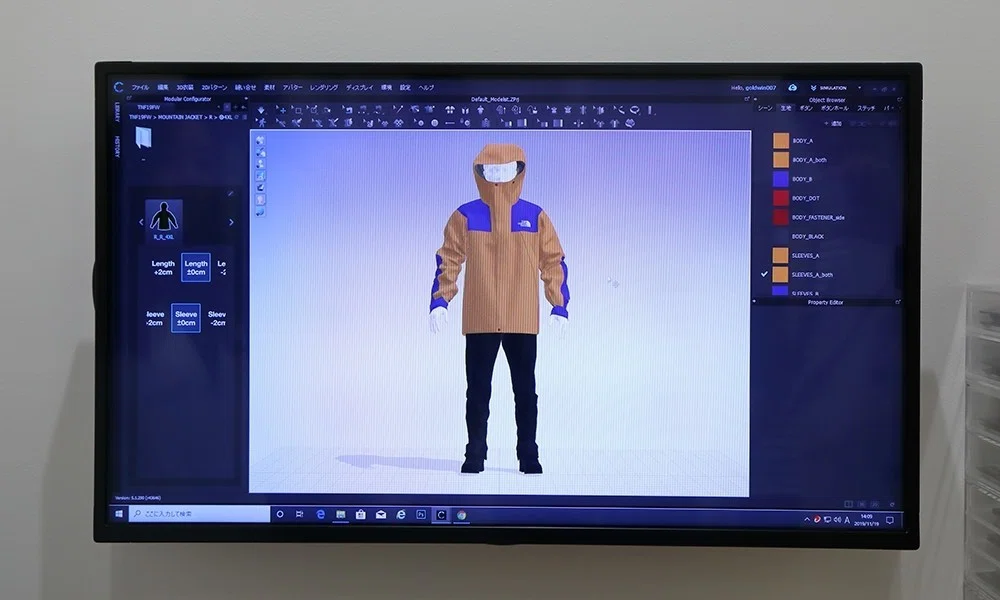Viewport: 1000px width, 600px height.
Task: Open Microsoft Store from taskbar
Action: pyautogui.click(x=360, y=514)
